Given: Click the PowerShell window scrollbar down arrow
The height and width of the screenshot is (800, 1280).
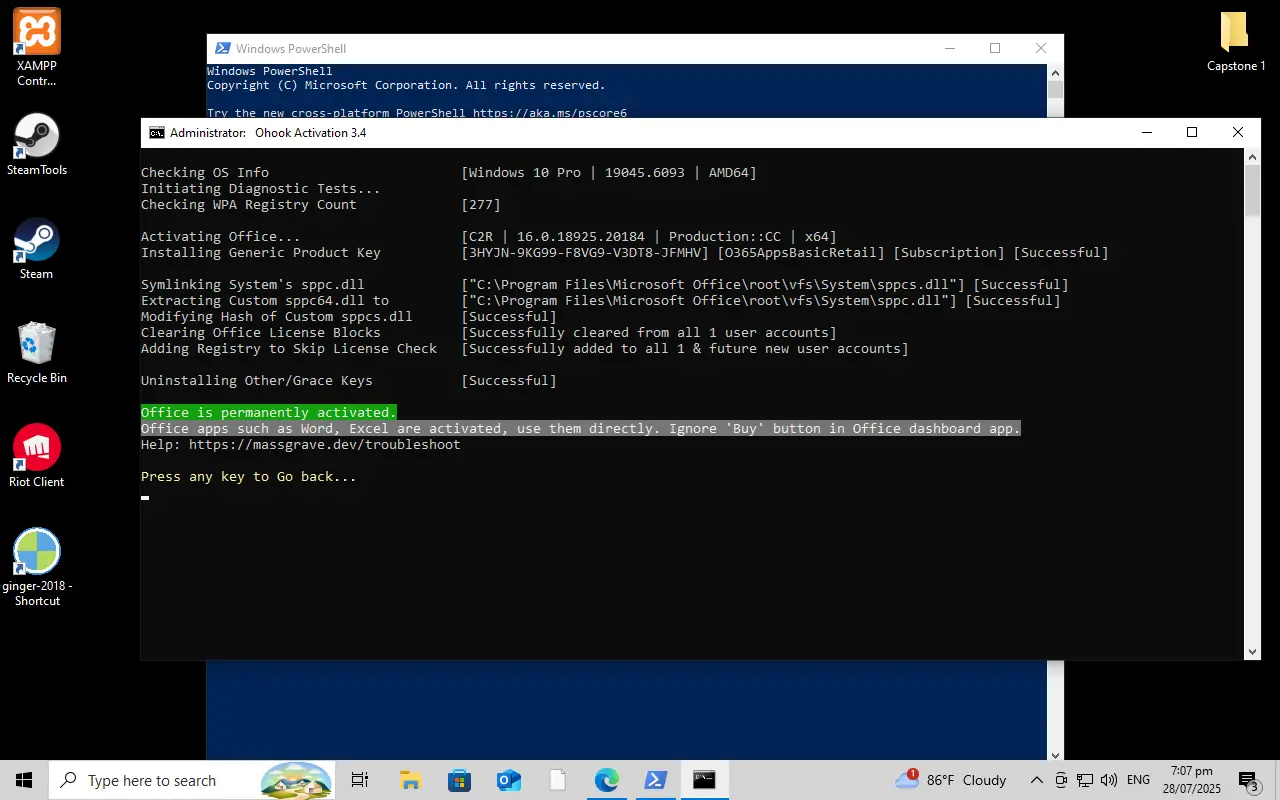Looking at the screenshot, I should [1055, 755].
